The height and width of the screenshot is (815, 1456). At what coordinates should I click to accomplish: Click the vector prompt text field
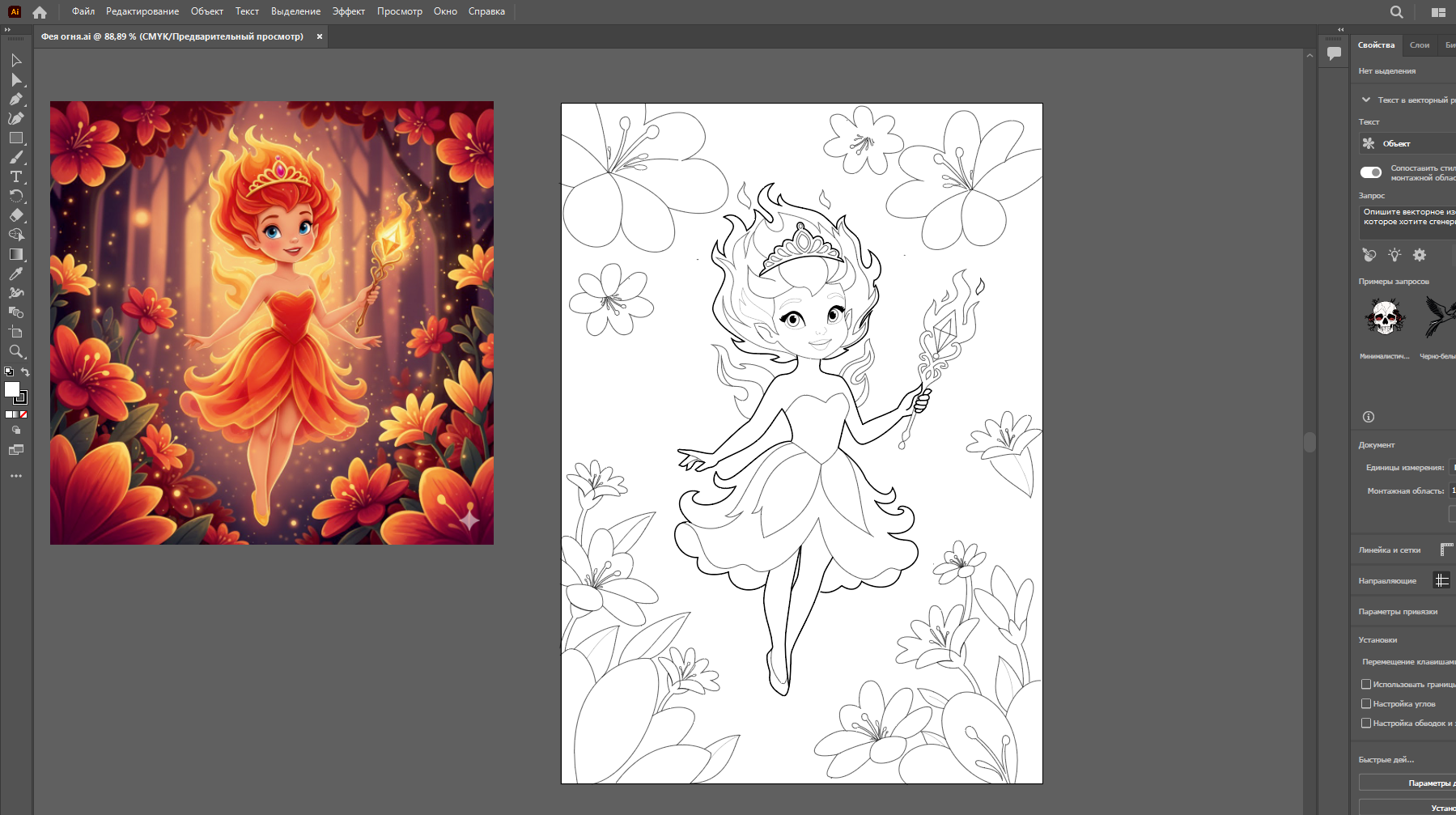tap(1407, 221)
